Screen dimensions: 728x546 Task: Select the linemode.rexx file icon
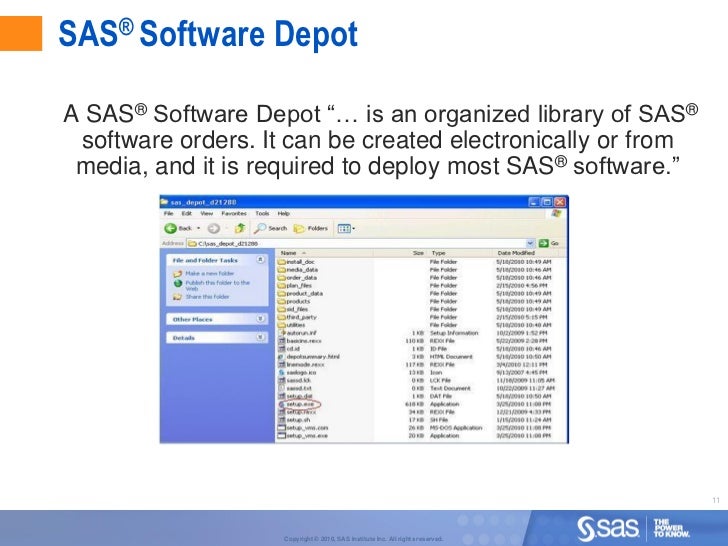[282, 364]
